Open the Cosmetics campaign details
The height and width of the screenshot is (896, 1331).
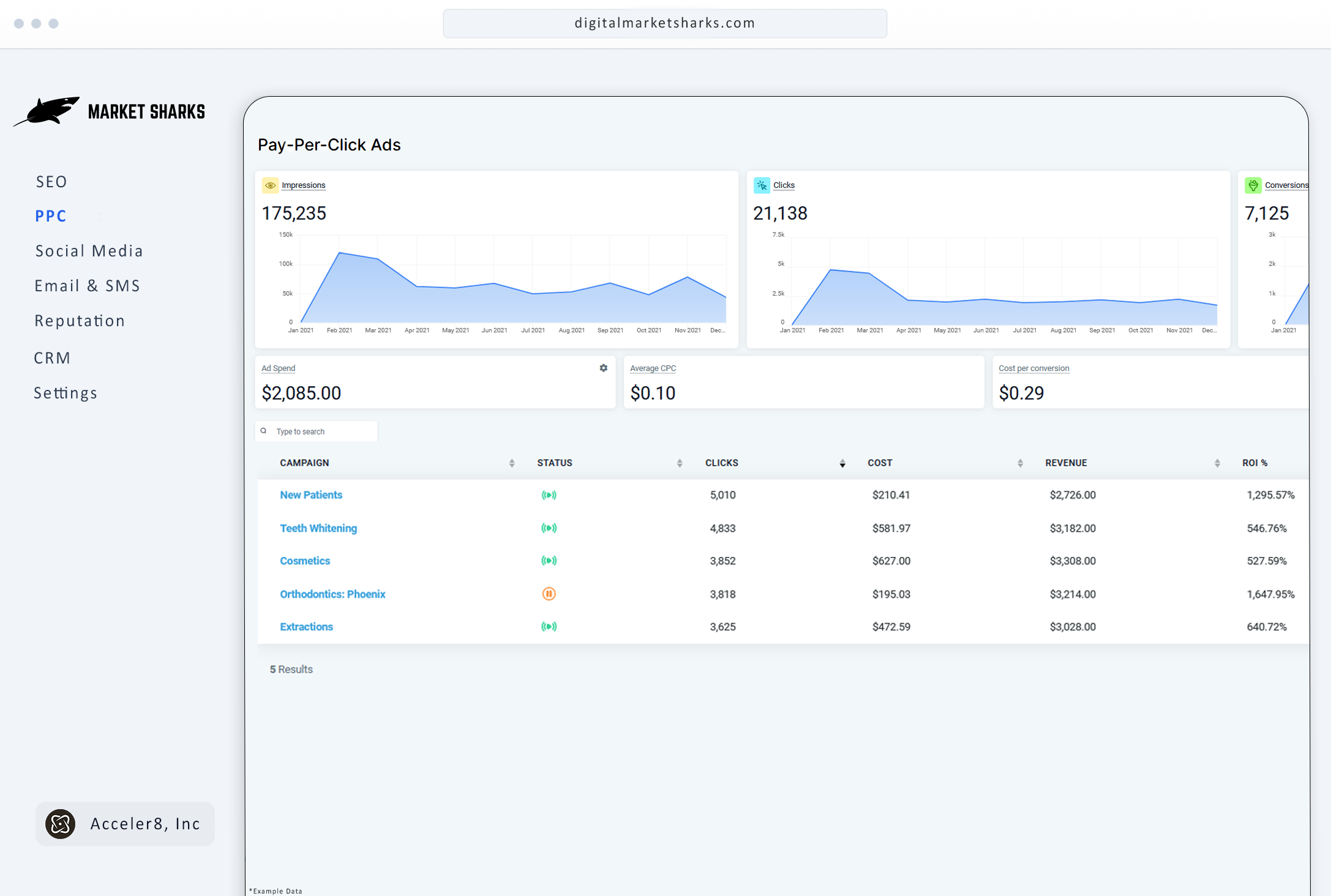305,561
